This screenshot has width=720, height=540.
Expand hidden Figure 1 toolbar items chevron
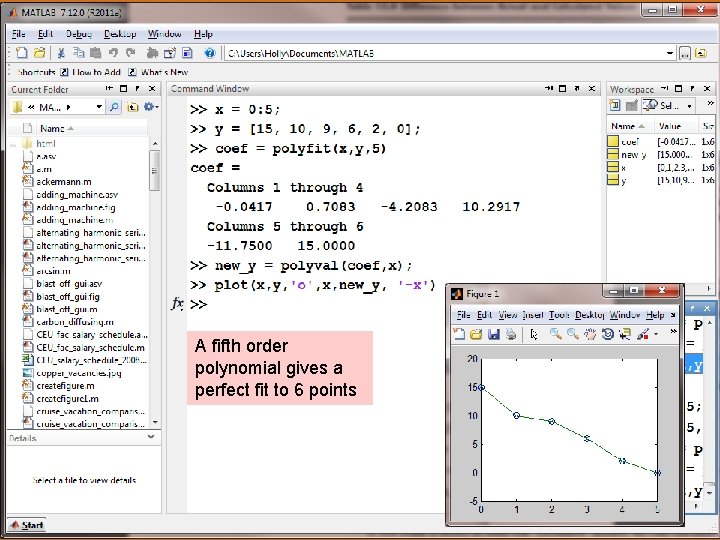tap(673, 331)
